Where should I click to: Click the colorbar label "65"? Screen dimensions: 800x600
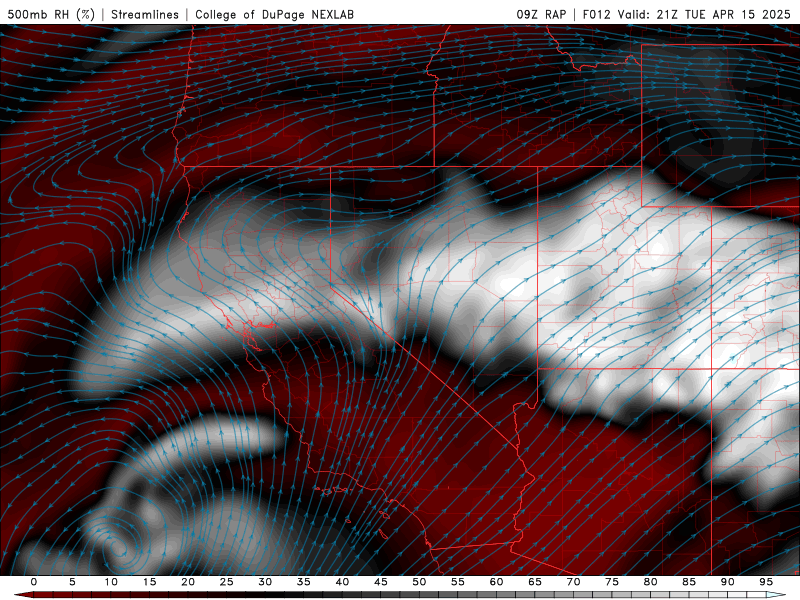(x=535, y=582)
